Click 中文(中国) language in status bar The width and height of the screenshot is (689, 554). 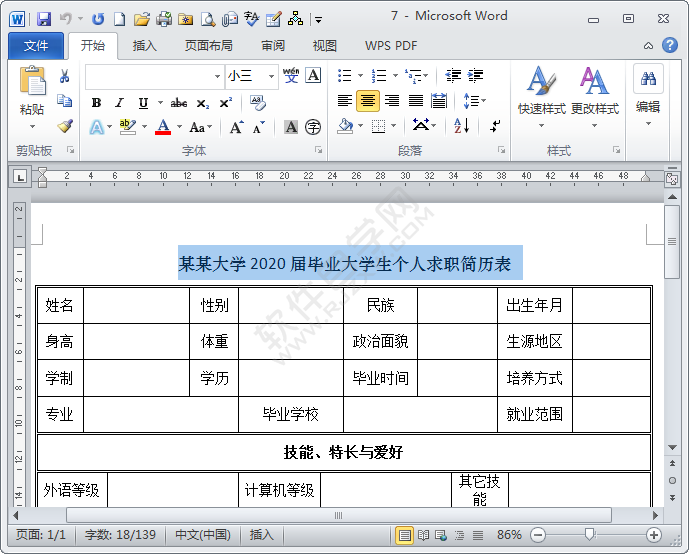click(x=203, y=535)
